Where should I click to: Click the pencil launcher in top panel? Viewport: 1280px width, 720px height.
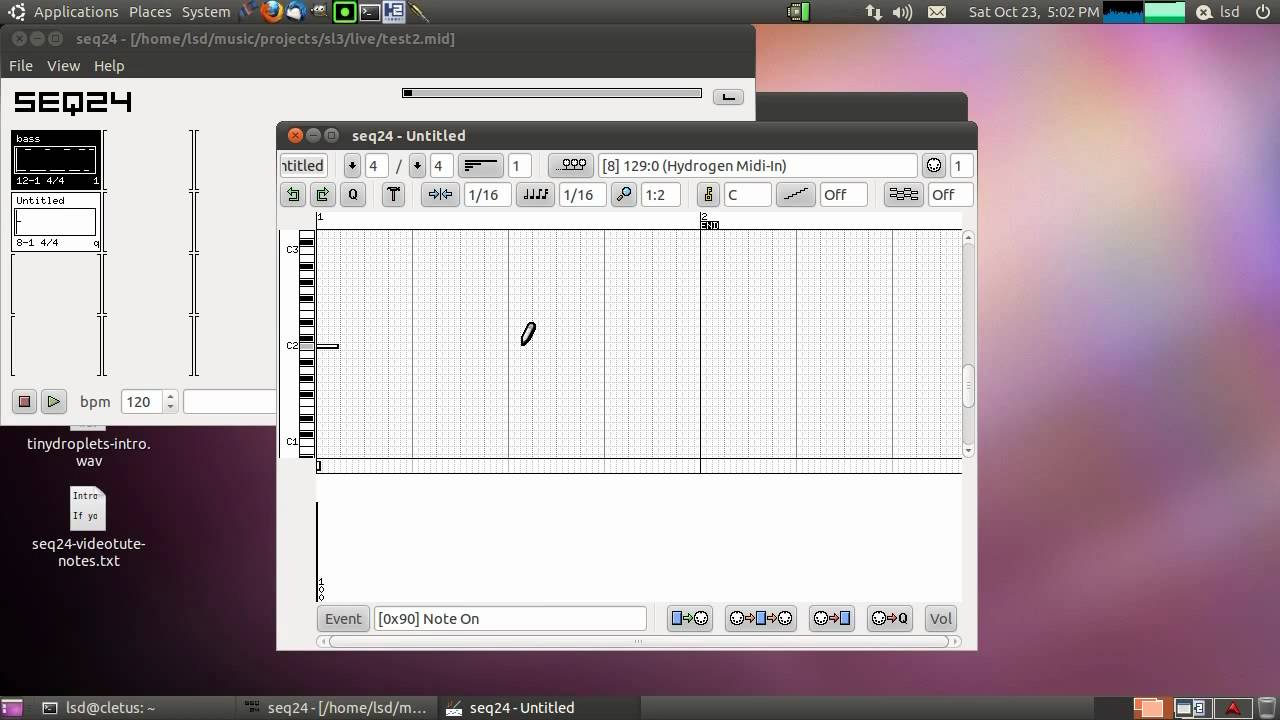419,12
